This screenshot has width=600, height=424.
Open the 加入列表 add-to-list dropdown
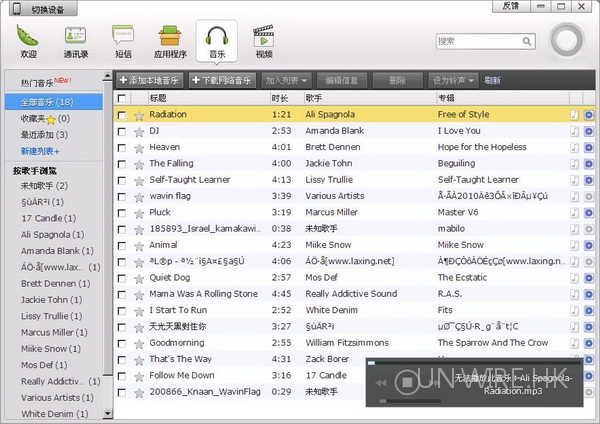click(x=287, y=80)
